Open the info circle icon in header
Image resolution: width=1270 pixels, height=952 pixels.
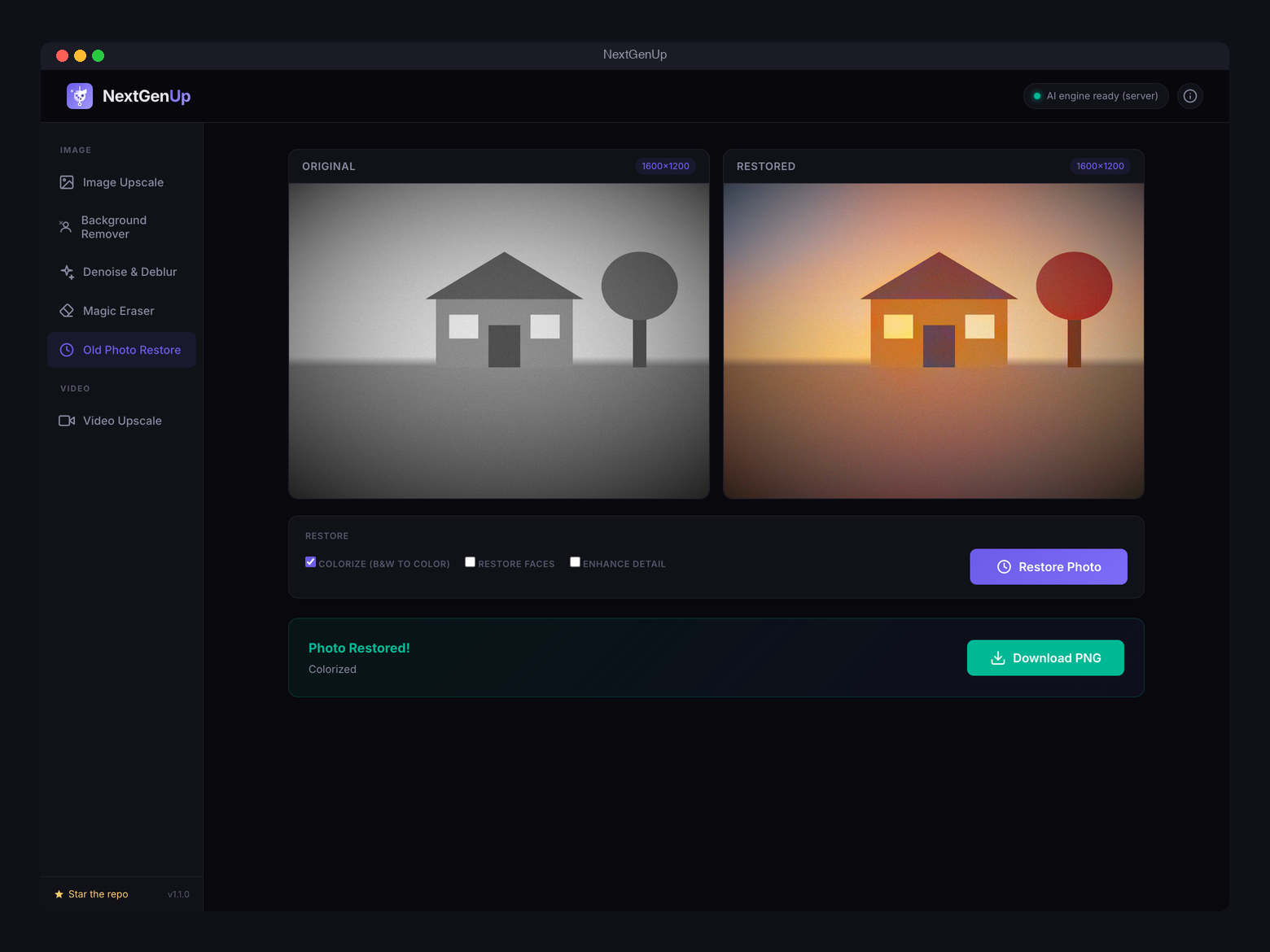[x=1190, y=96]
